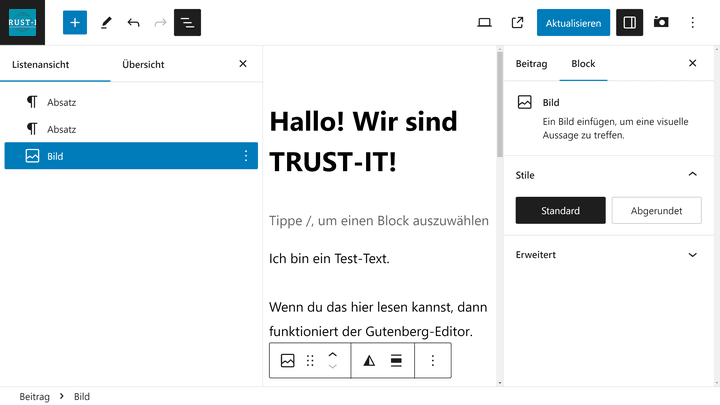Click the image block type icon in toolbar

287,360
